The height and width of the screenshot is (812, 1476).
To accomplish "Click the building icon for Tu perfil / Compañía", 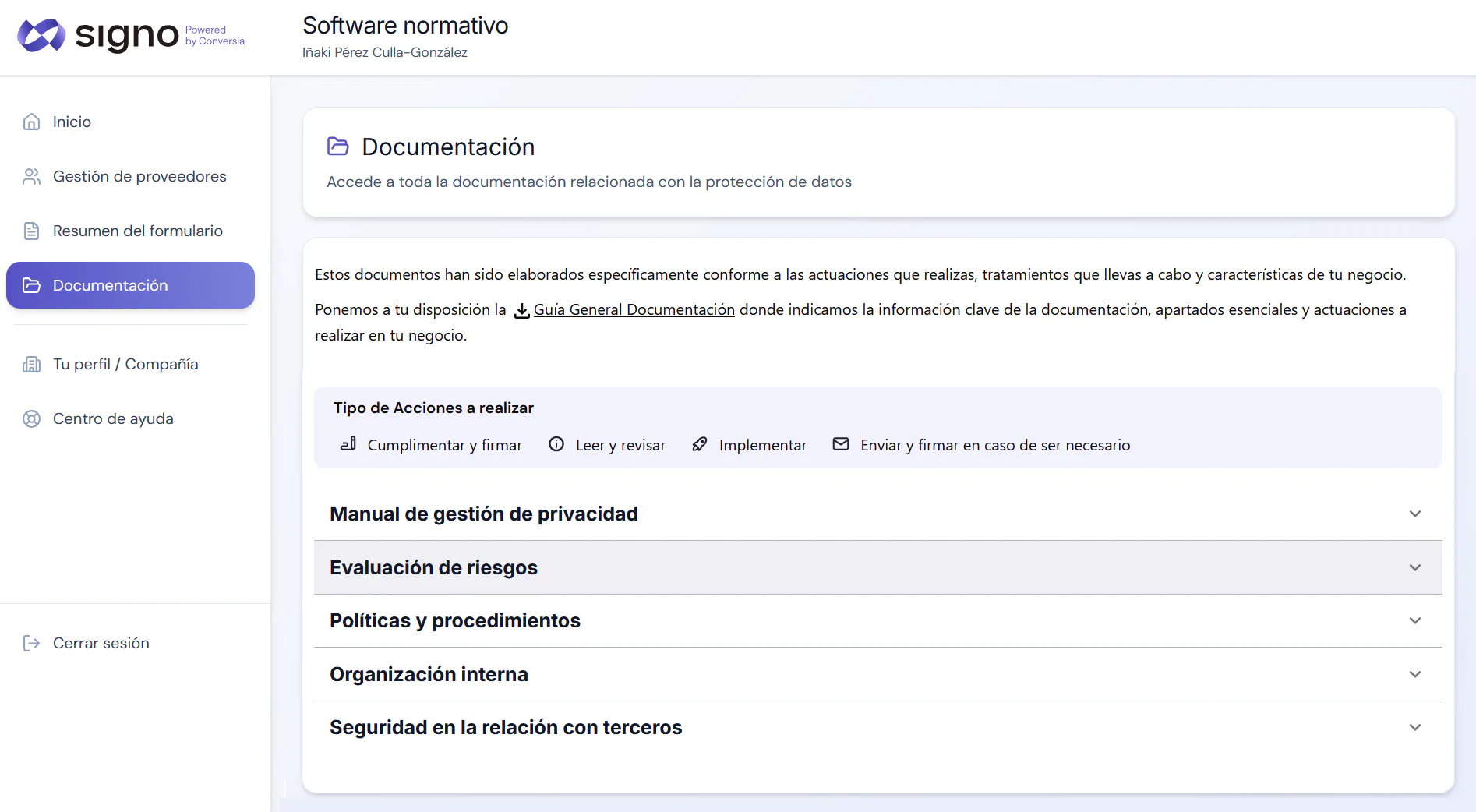I will (x=31, y=364).
